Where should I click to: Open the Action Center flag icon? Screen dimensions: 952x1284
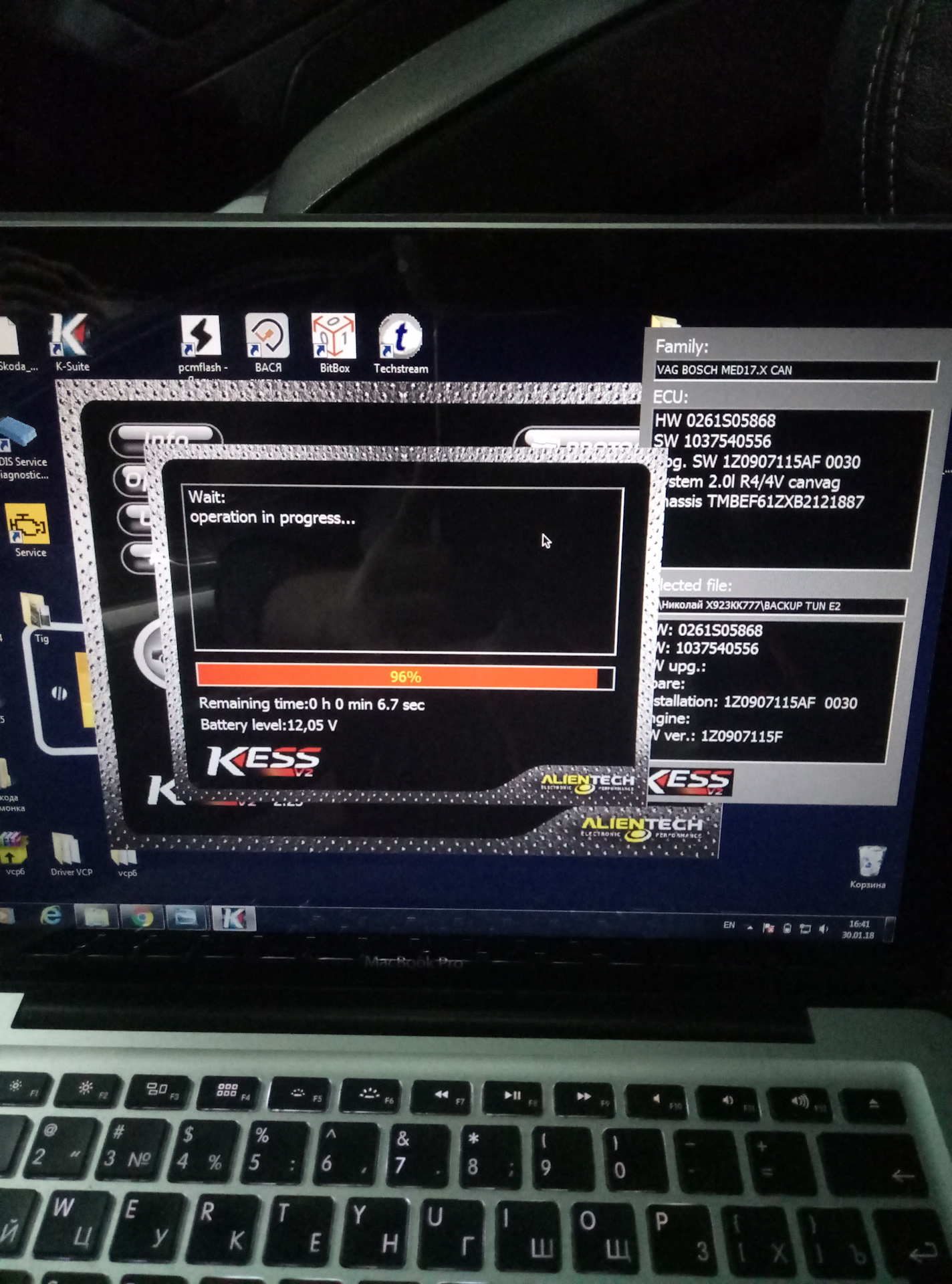click(x=769, y=928)
